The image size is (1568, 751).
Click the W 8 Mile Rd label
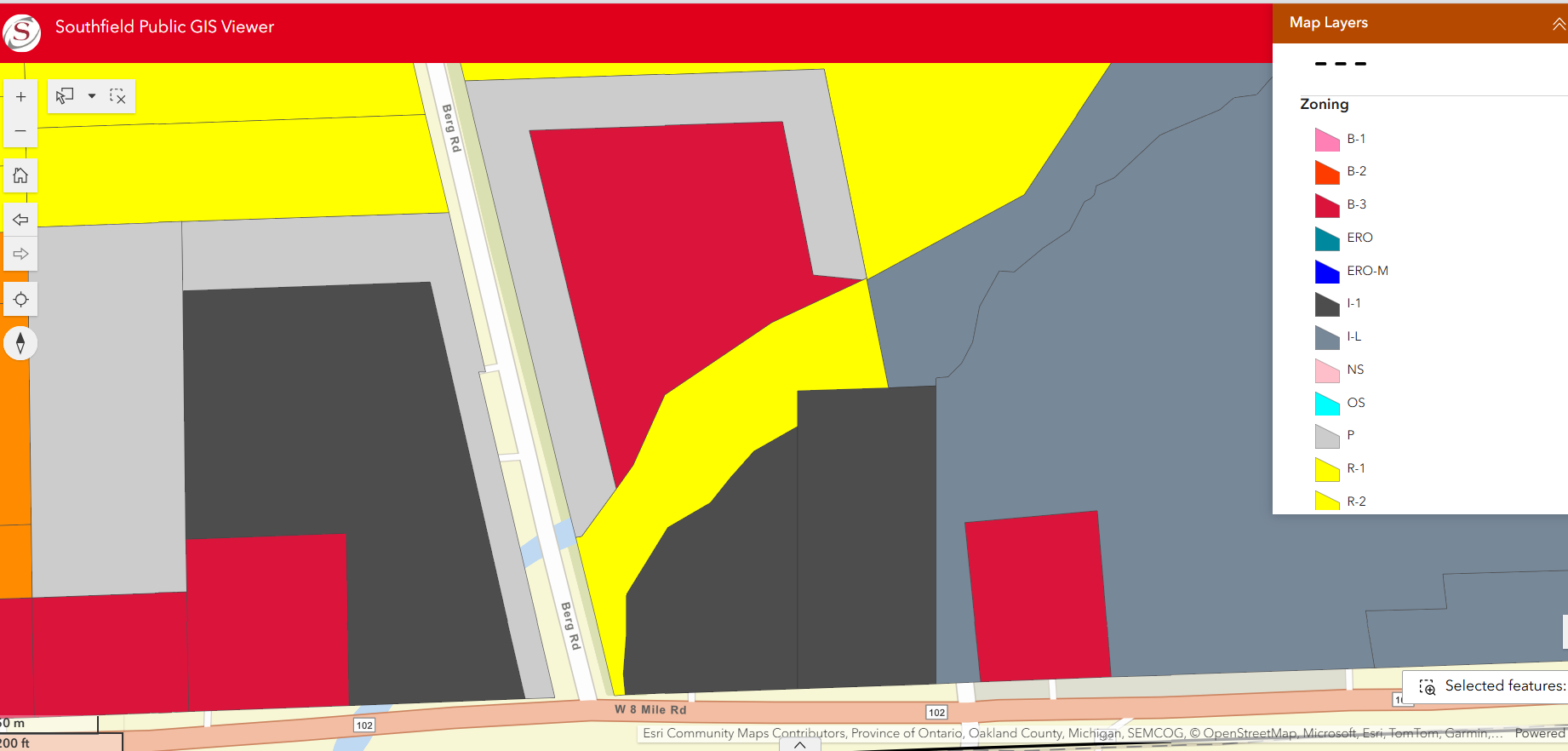click(650, 709)
